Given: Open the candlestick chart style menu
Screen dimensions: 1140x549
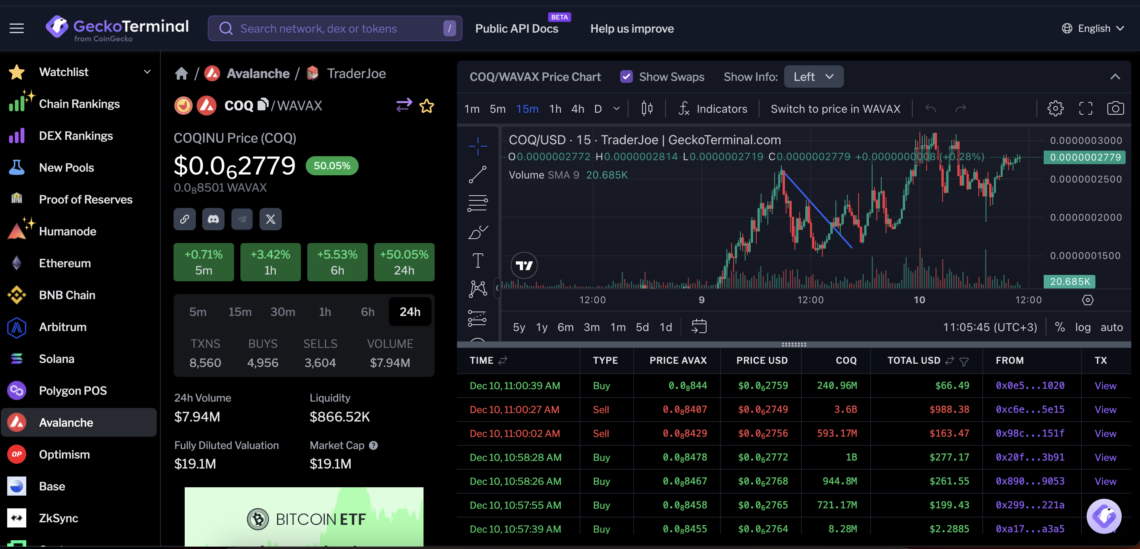Looking at the screenshot, I should [x=647, y=108].
